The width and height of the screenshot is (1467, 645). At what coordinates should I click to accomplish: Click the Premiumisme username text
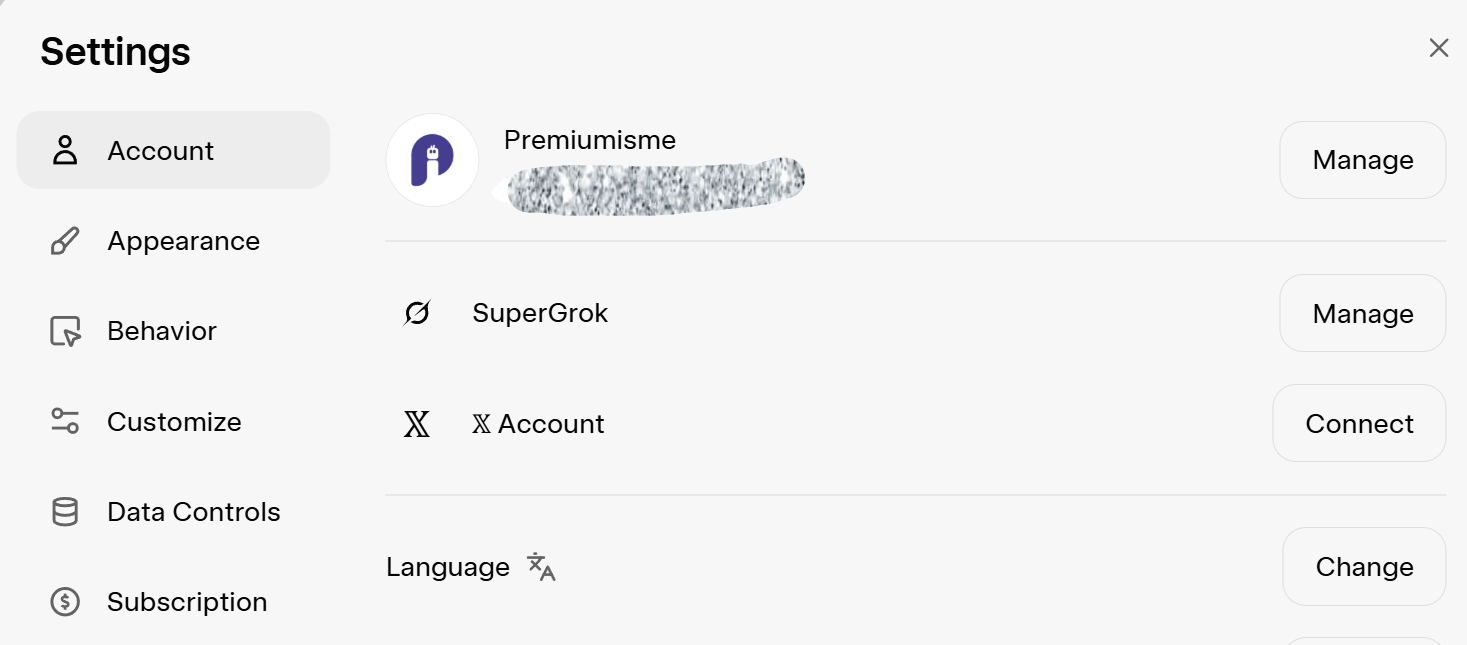[x=590, y=140]
